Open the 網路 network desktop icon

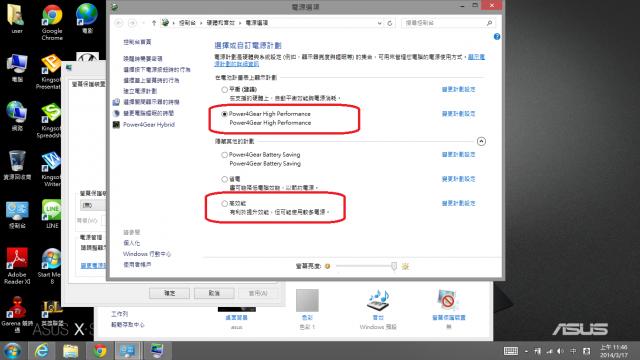point(17,116)
